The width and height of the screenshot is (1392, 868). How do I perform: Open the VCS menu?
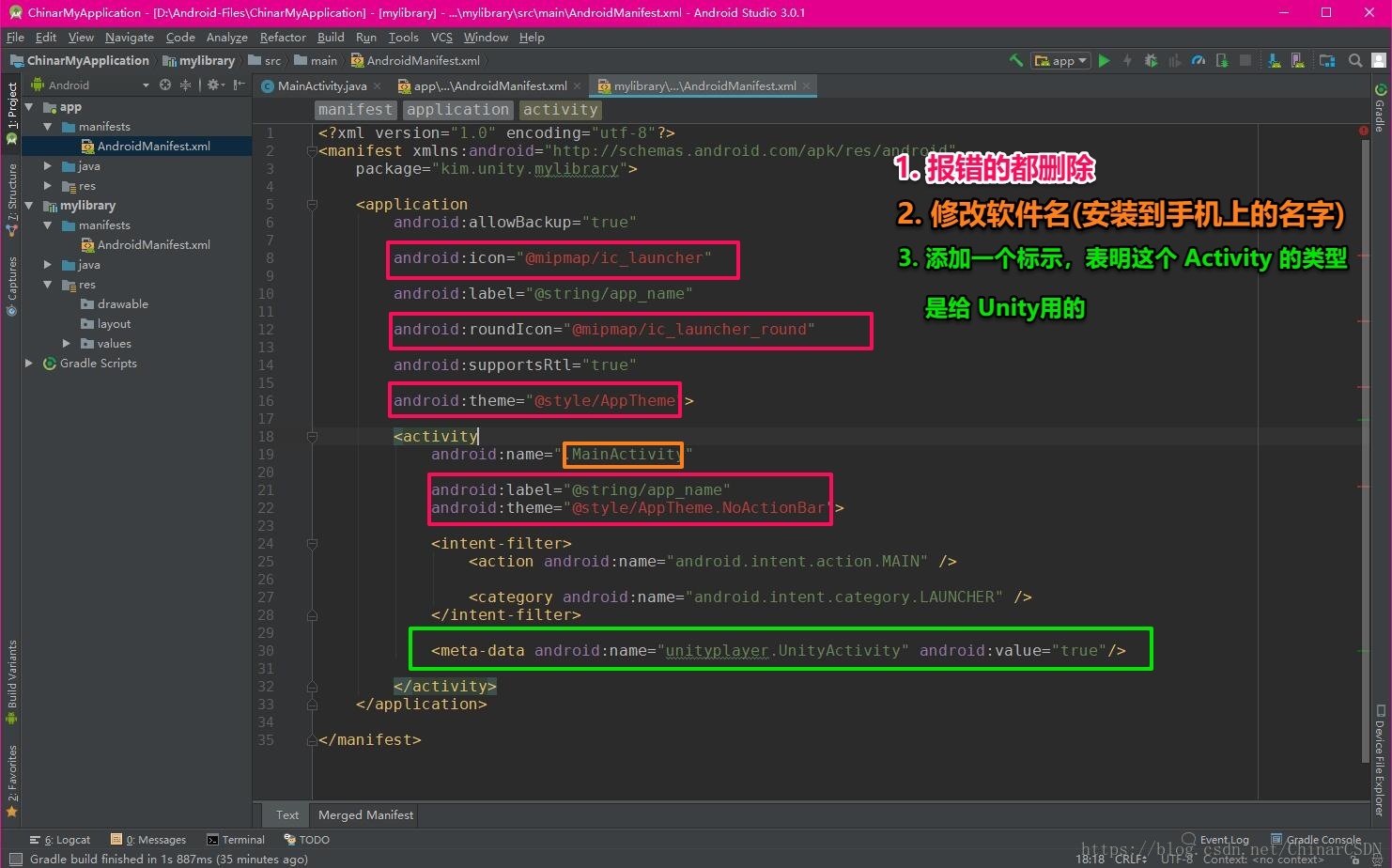[x=441, y=38]
